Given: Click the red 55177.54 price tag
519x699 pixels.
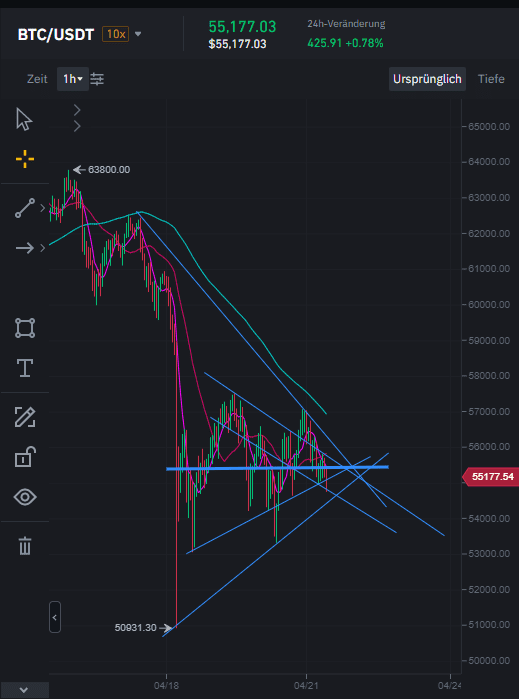Looking at the screenshot, I should (x=490, y=477).
